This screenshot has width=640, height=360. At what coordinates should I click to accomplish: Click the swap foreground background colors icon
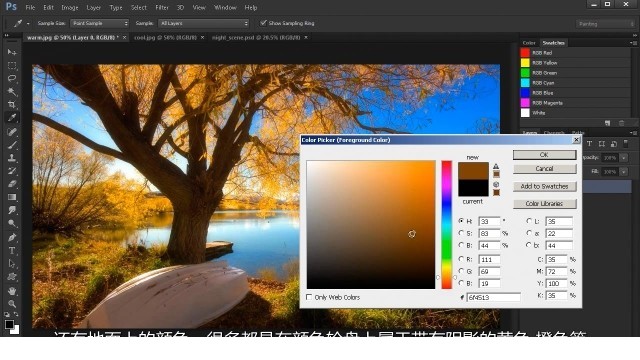[16, 314]
